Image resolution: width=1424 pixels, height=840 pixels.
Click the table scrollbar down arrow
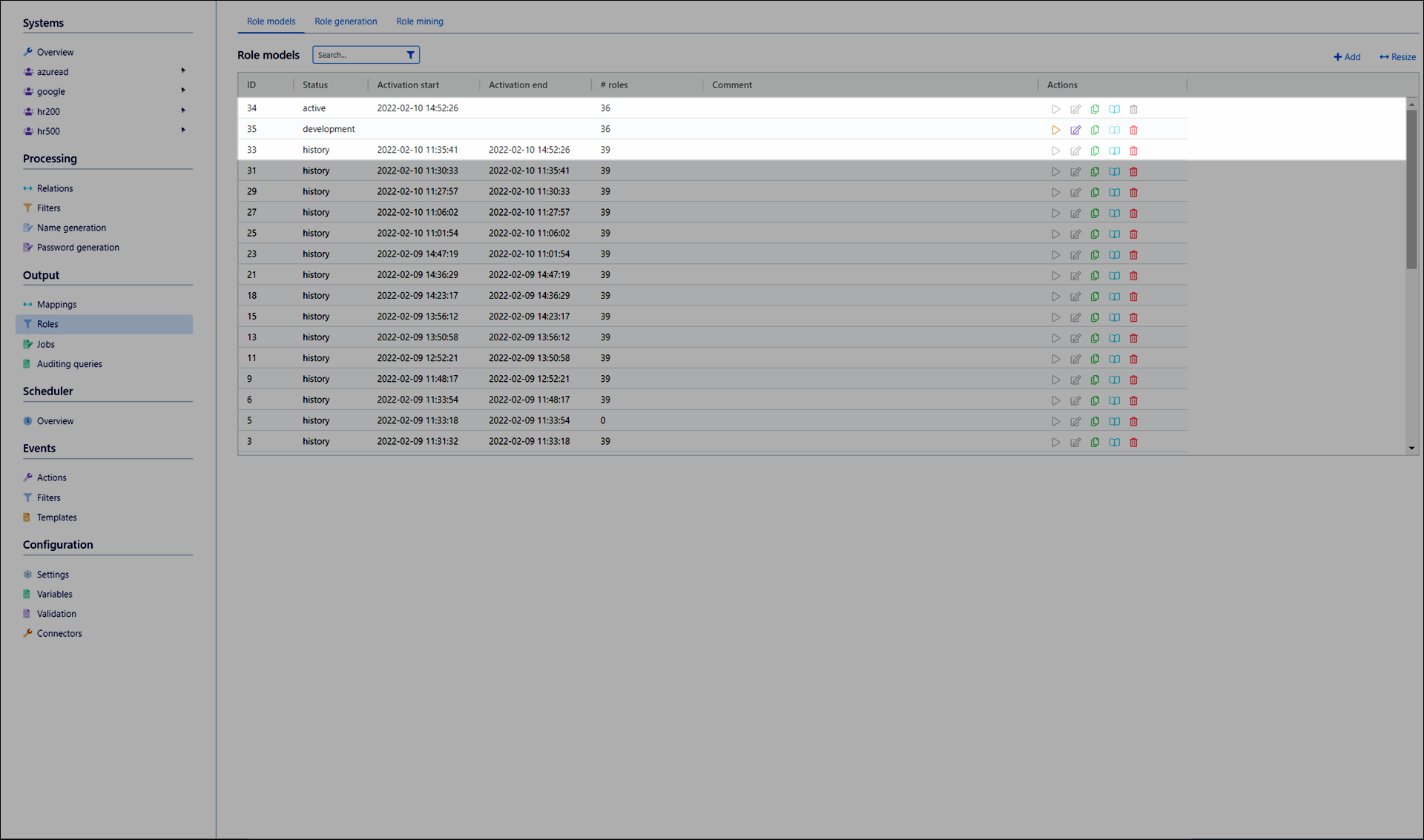click(1411, 448)
